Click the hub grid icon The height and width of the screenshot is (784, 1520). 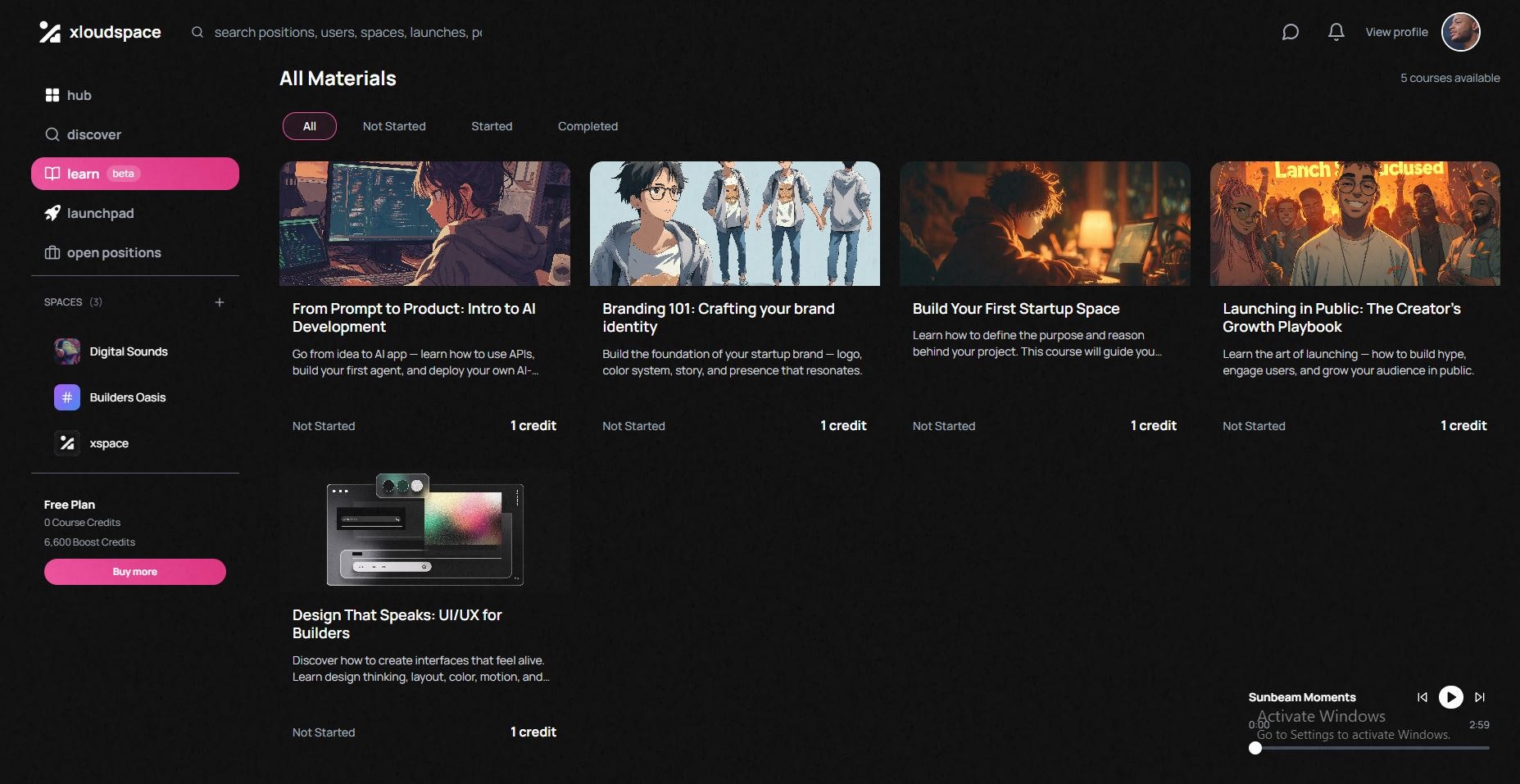pos(52,95)
